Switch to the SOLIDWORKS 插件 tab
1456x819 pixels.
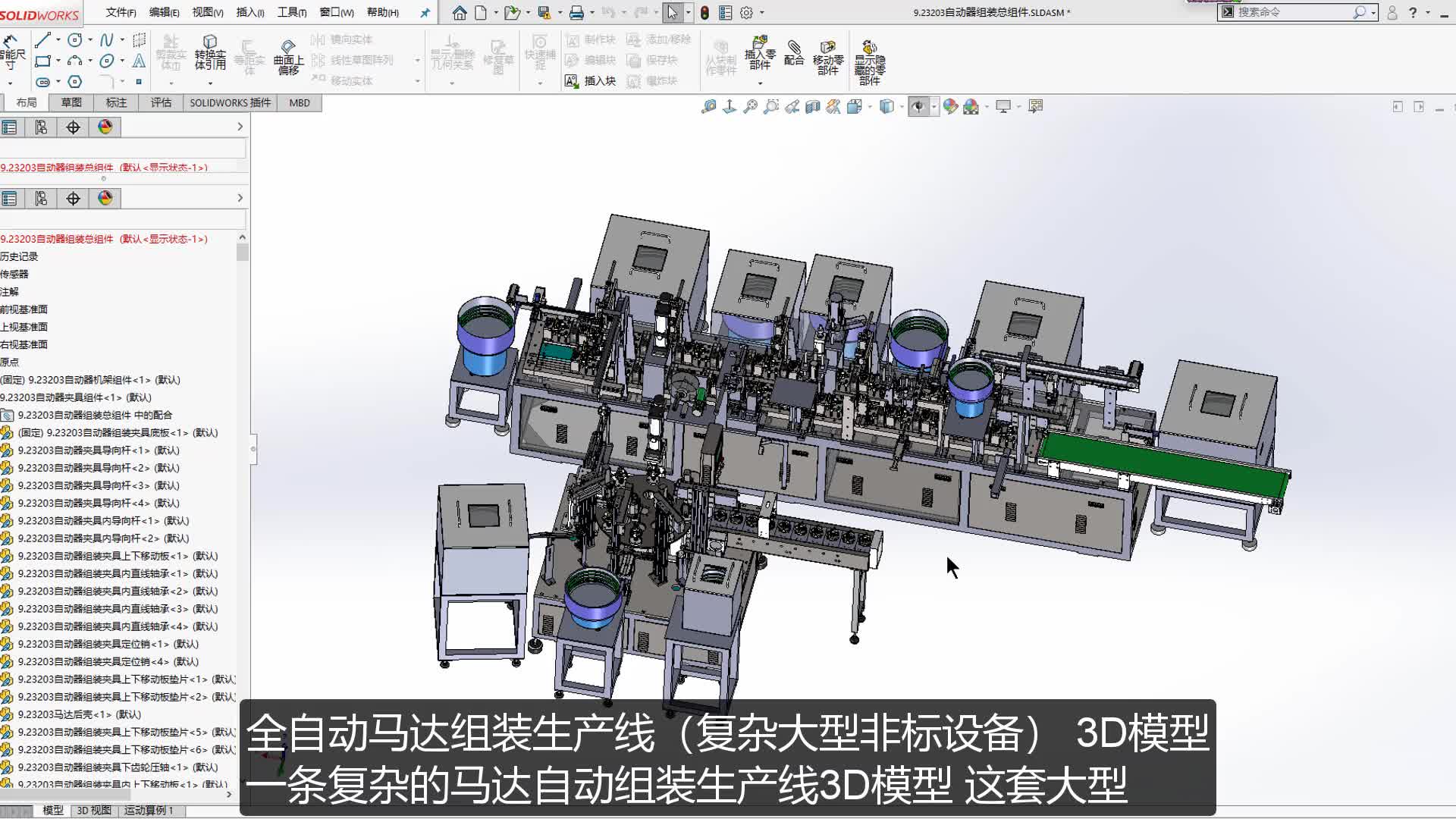click(230, 103)
